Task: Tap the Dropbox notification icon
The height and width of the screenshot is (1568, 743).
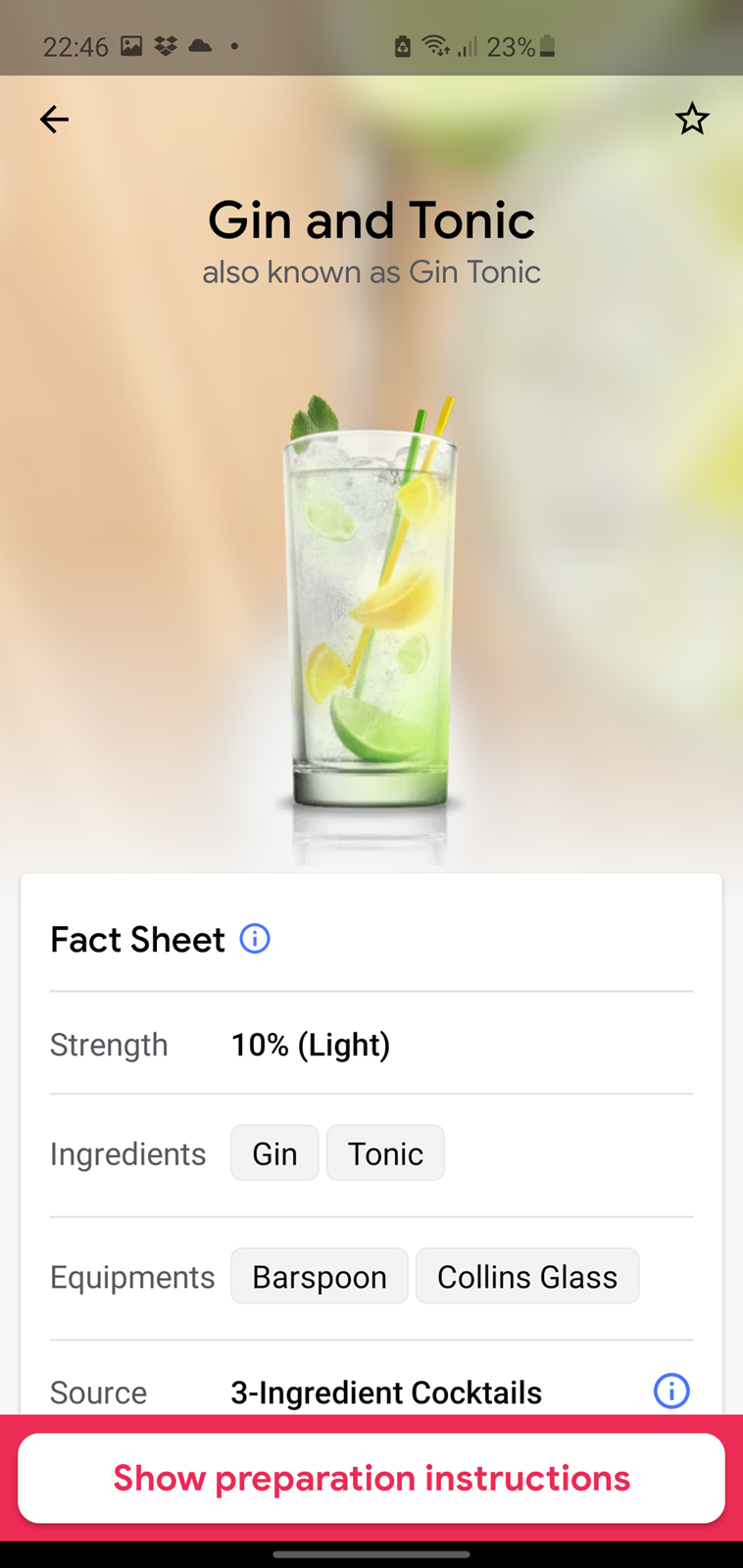Action: pyautogui.click(x=166, y=46)
